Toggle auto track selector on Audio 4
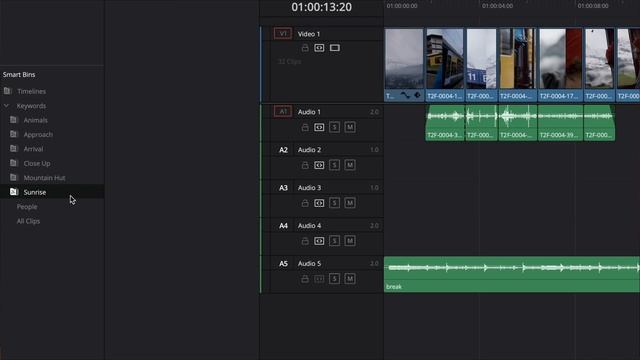This screenshot has height=360, width=640. point(319,241)
